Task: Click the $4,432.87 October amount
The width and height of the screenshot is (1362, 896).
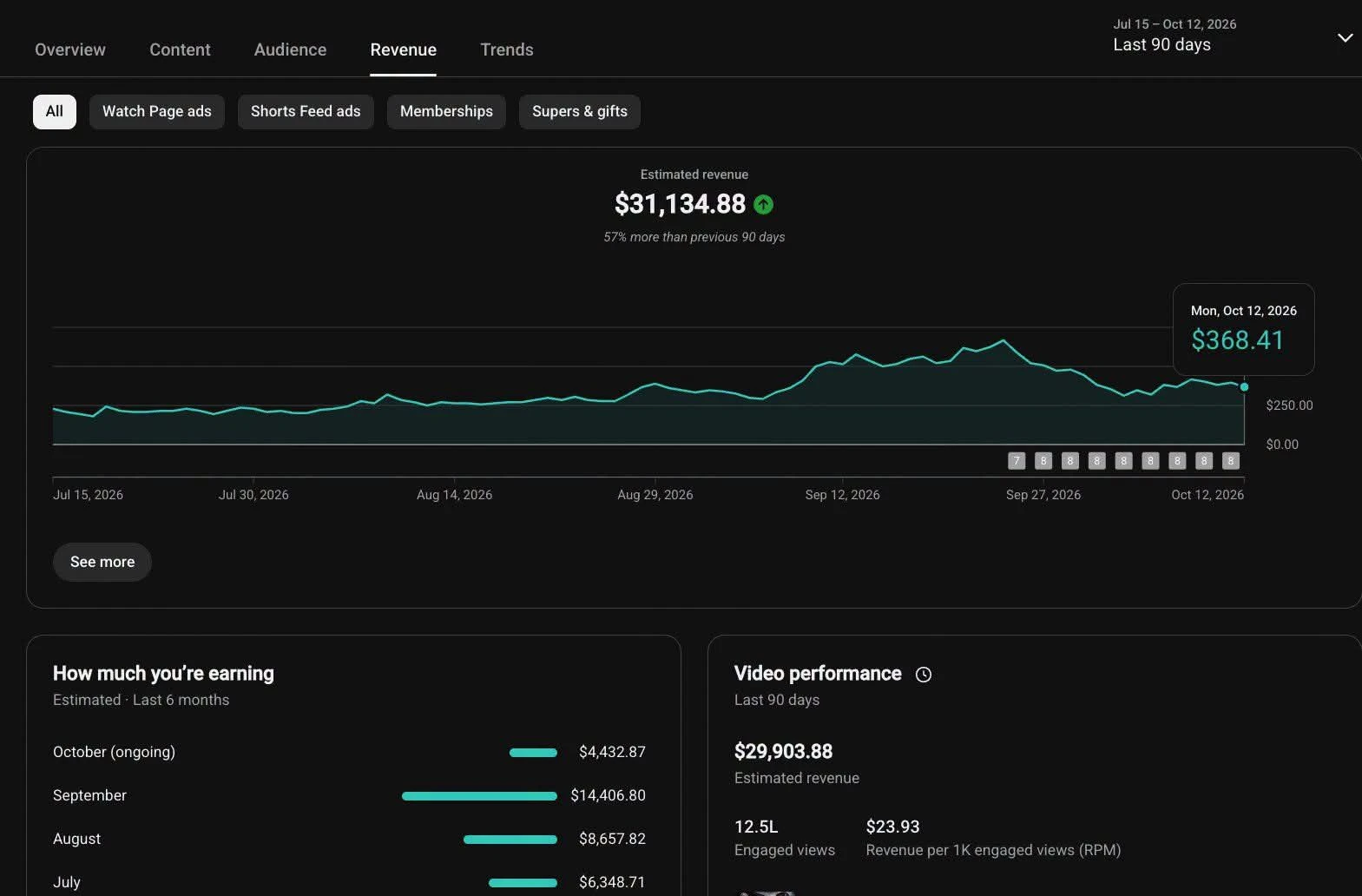Action: tap(612, 752)
